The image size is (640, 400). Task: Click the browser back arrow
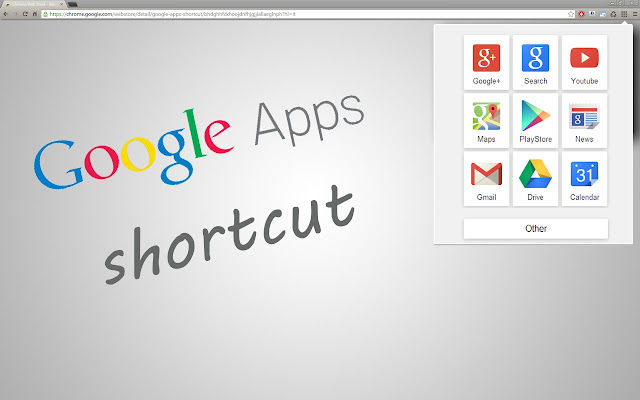pyautogui.click(x=6, y=14)
